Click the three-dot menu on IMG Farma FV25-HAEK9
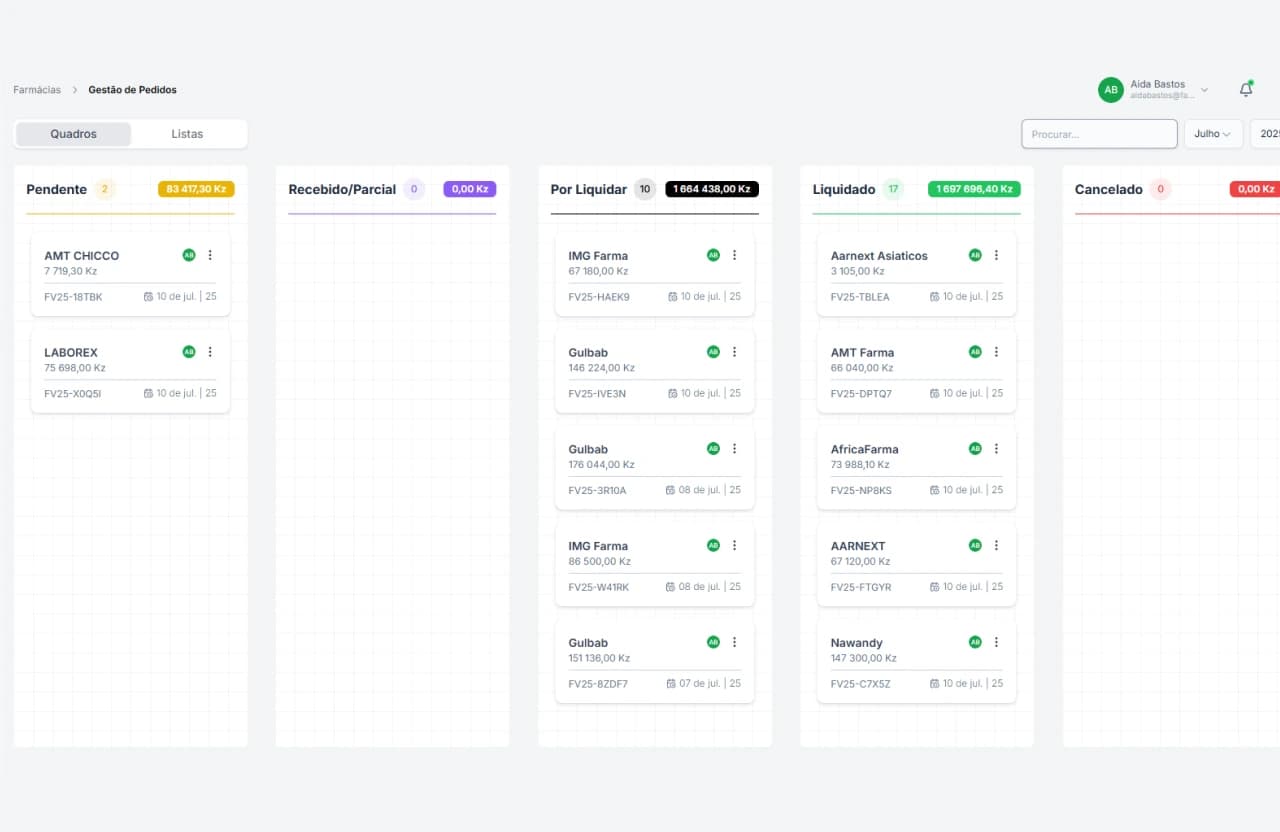The width and height of the screenshot is (1280, 832). pos(734,255)
